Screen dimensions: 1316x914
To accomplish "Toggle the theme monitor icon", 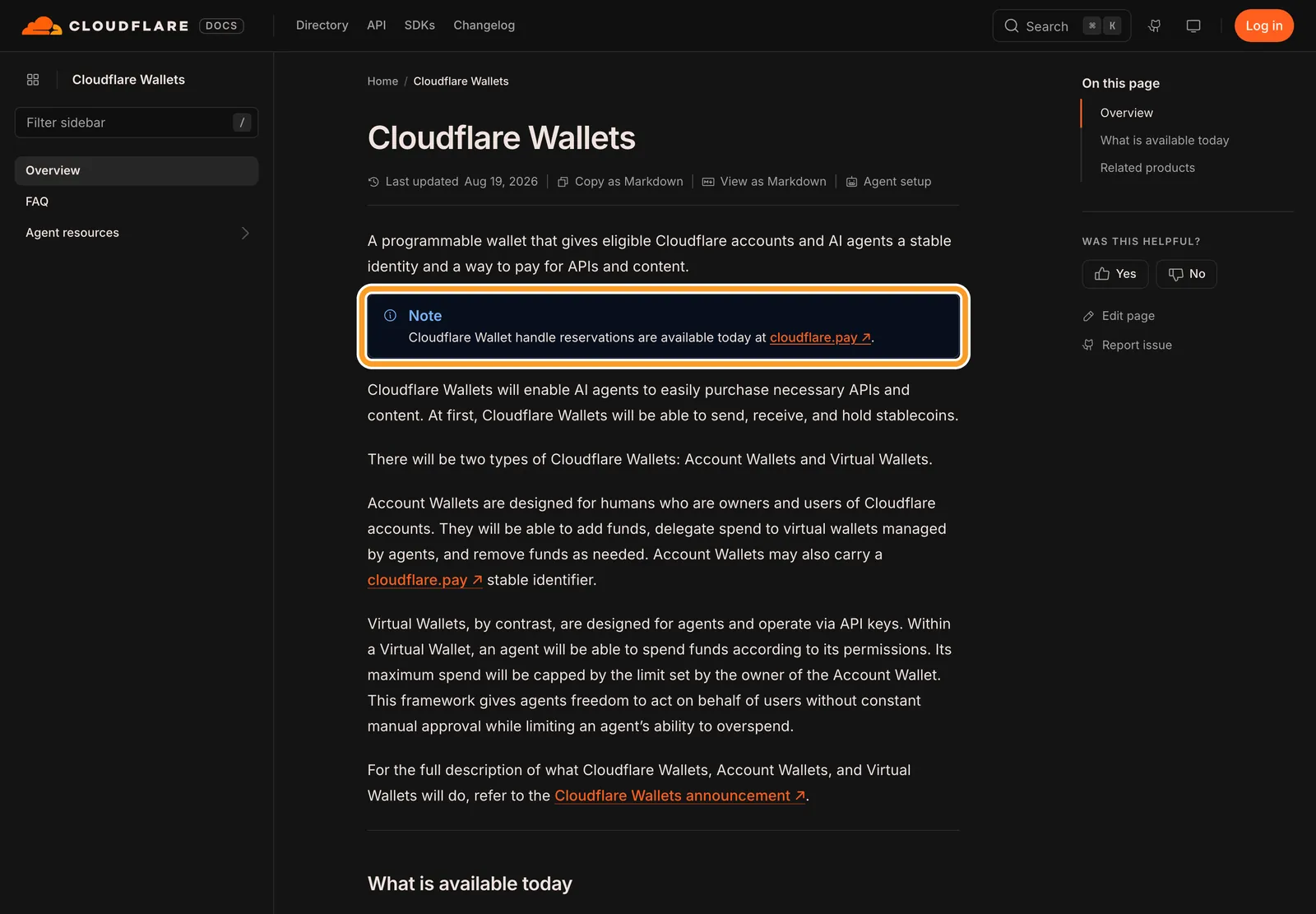I will 1193,26.
